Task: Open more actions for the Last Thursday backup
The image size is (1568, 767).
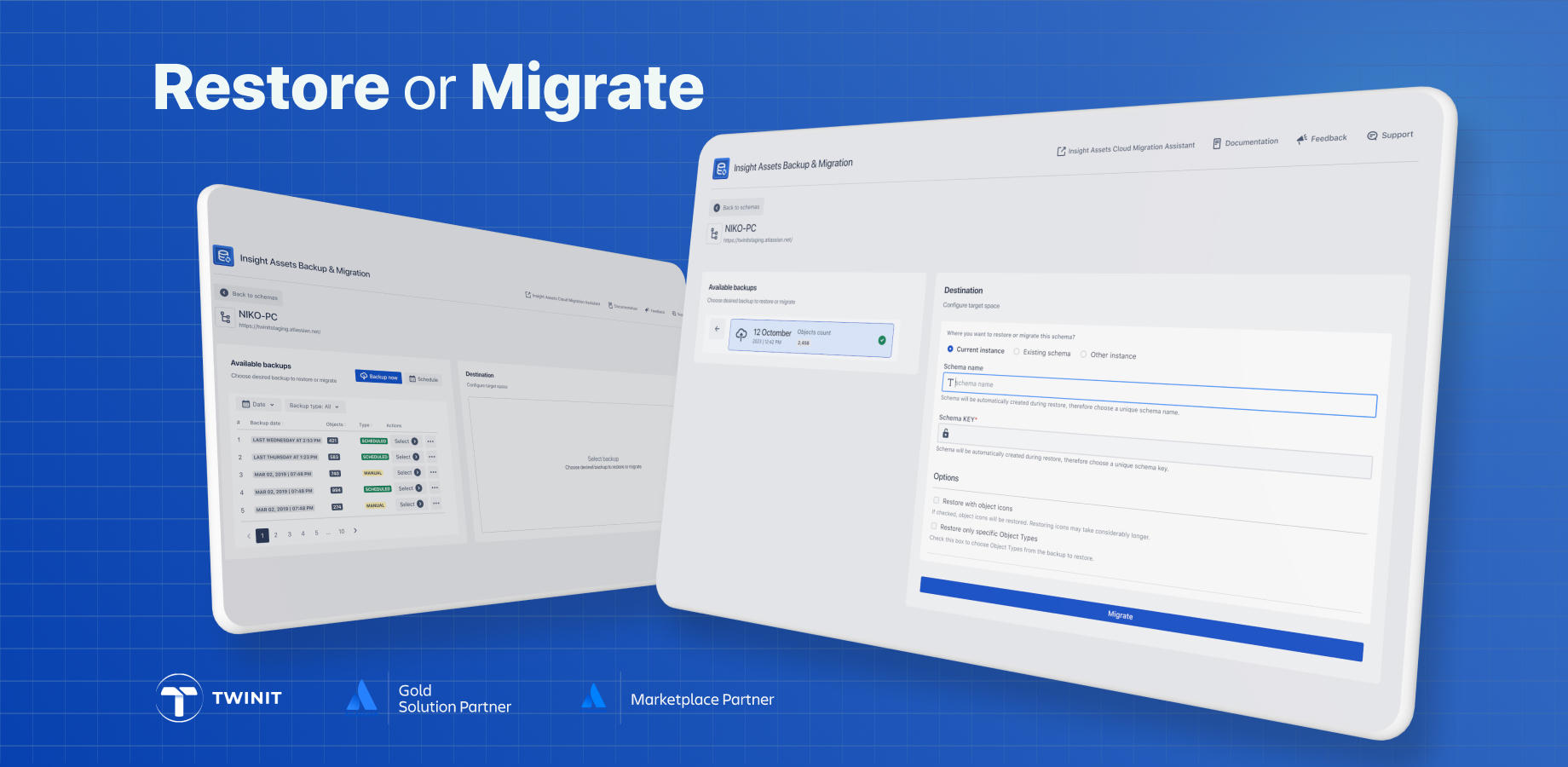Action: click(x=432, y=457)
